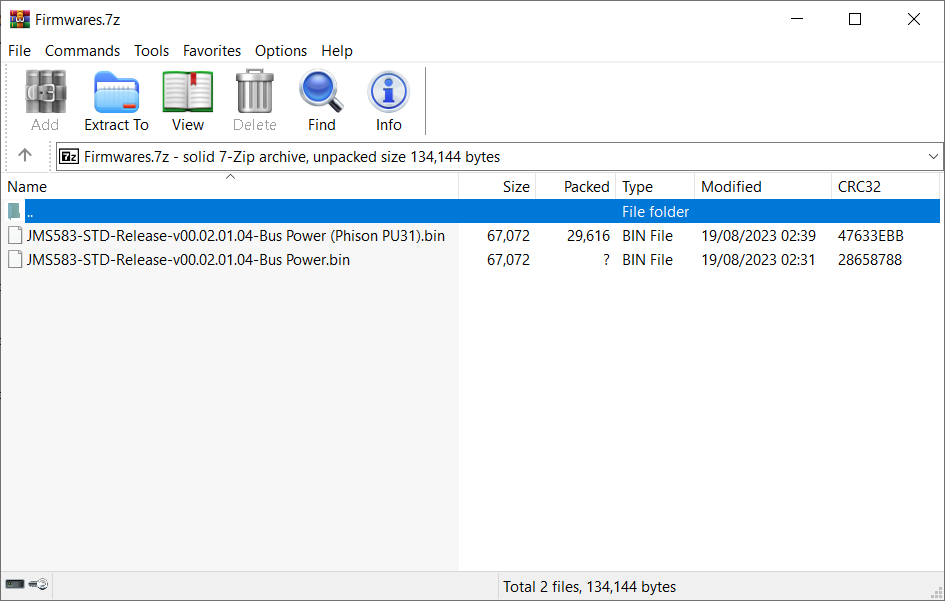Click the View book icon

pos(187,92)
